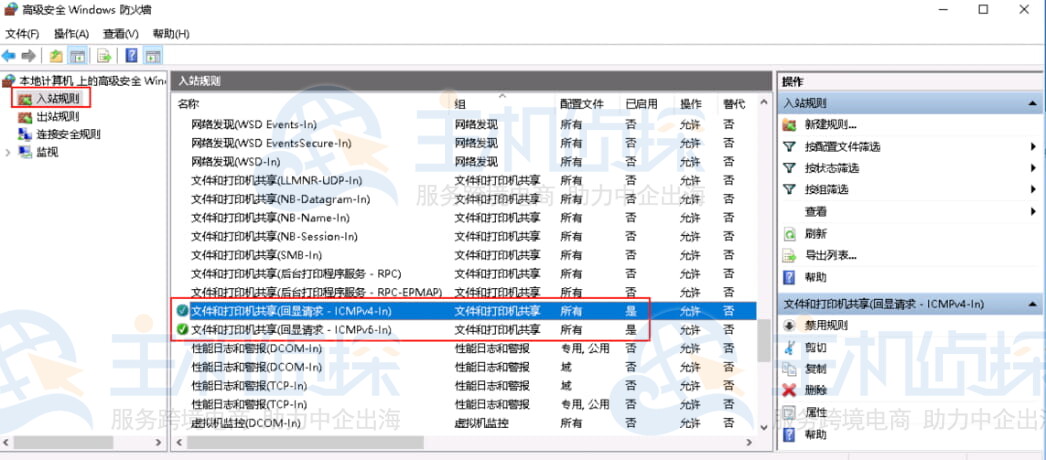The image size is (1046, 460).
Task: Select 连接安全规则 in the tree
Action: point(69,134)
